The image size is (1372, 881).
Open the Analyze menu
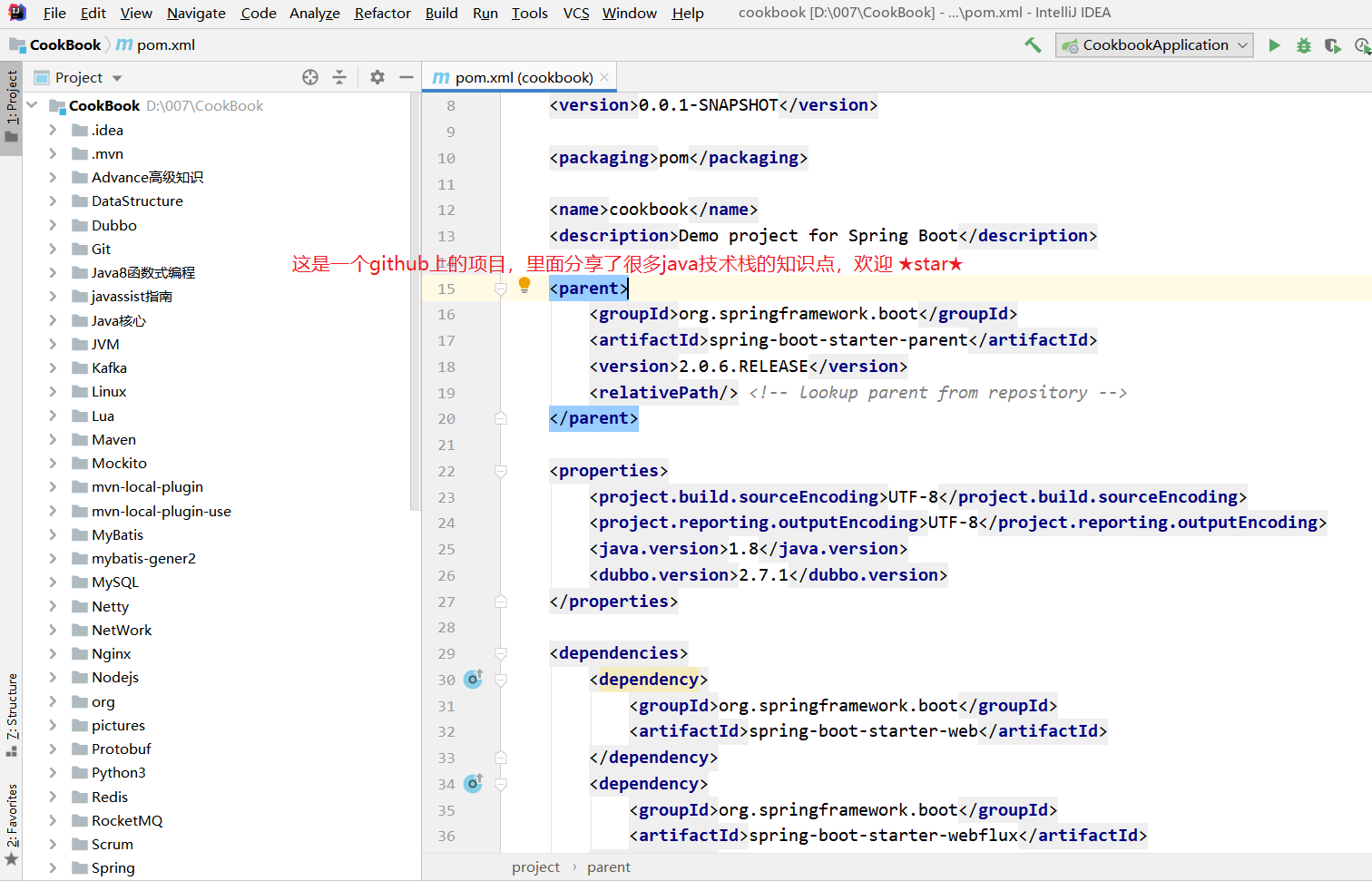[315, 13]
